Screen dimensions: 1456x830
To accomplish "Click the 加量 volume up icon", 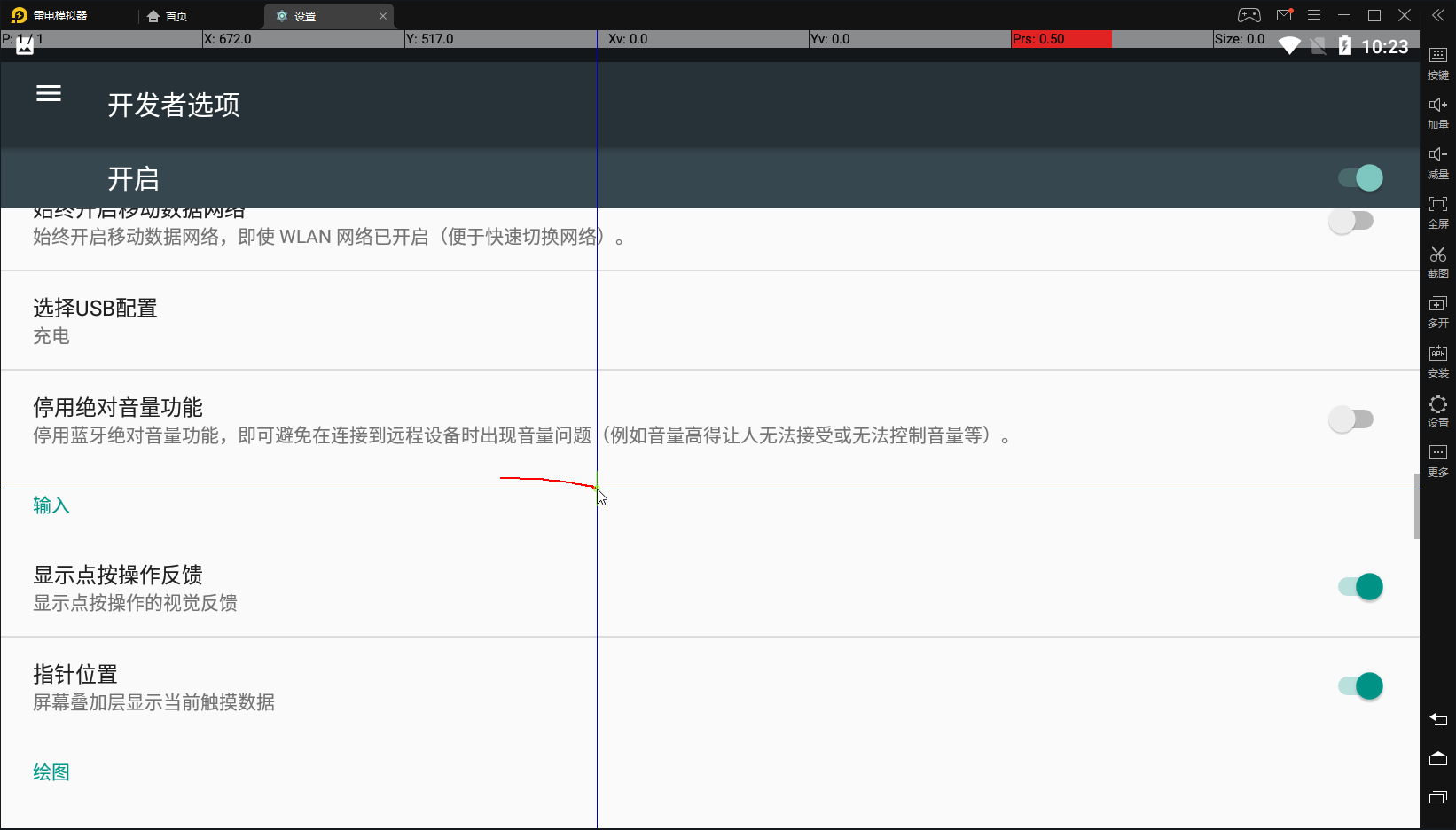I will (1437, 112).
